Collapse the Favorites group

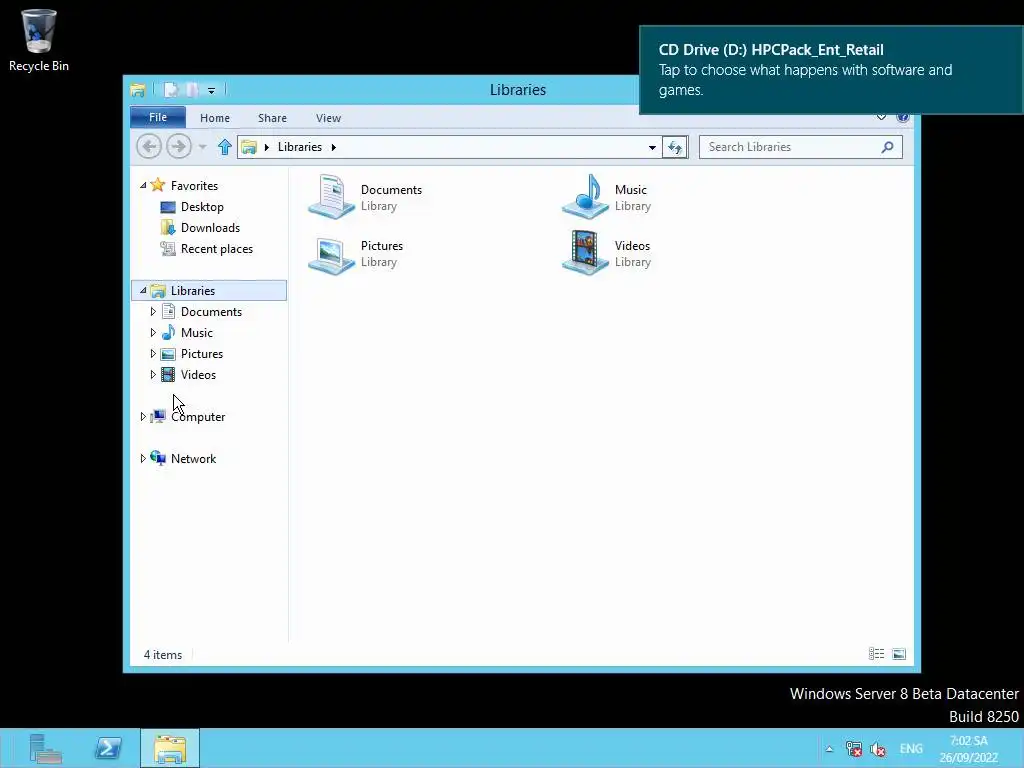pyautogui.click(x=143, y=185)
